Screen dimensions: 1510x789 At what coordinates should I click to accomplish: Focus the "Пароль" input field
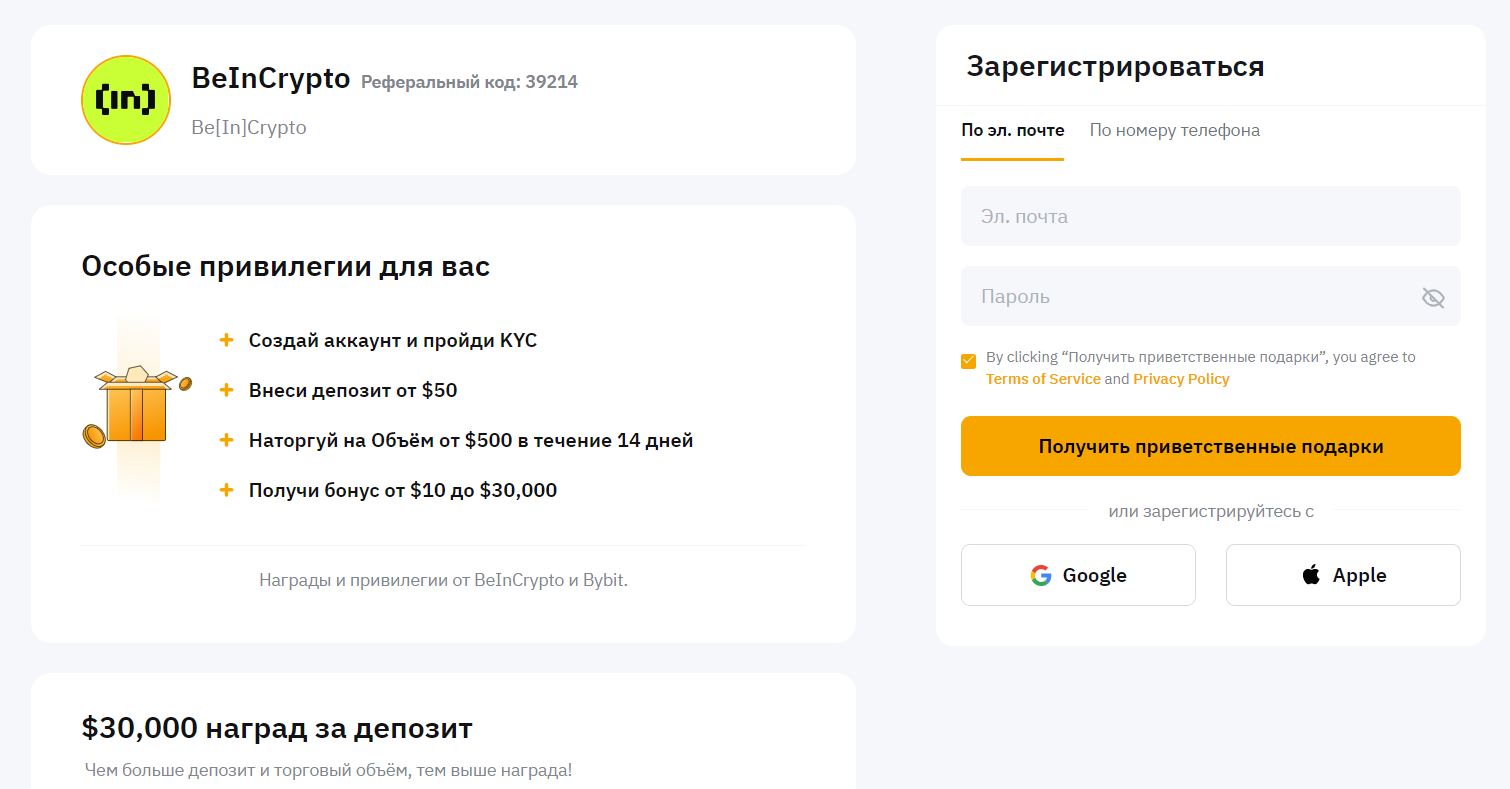click(1190, 296)
